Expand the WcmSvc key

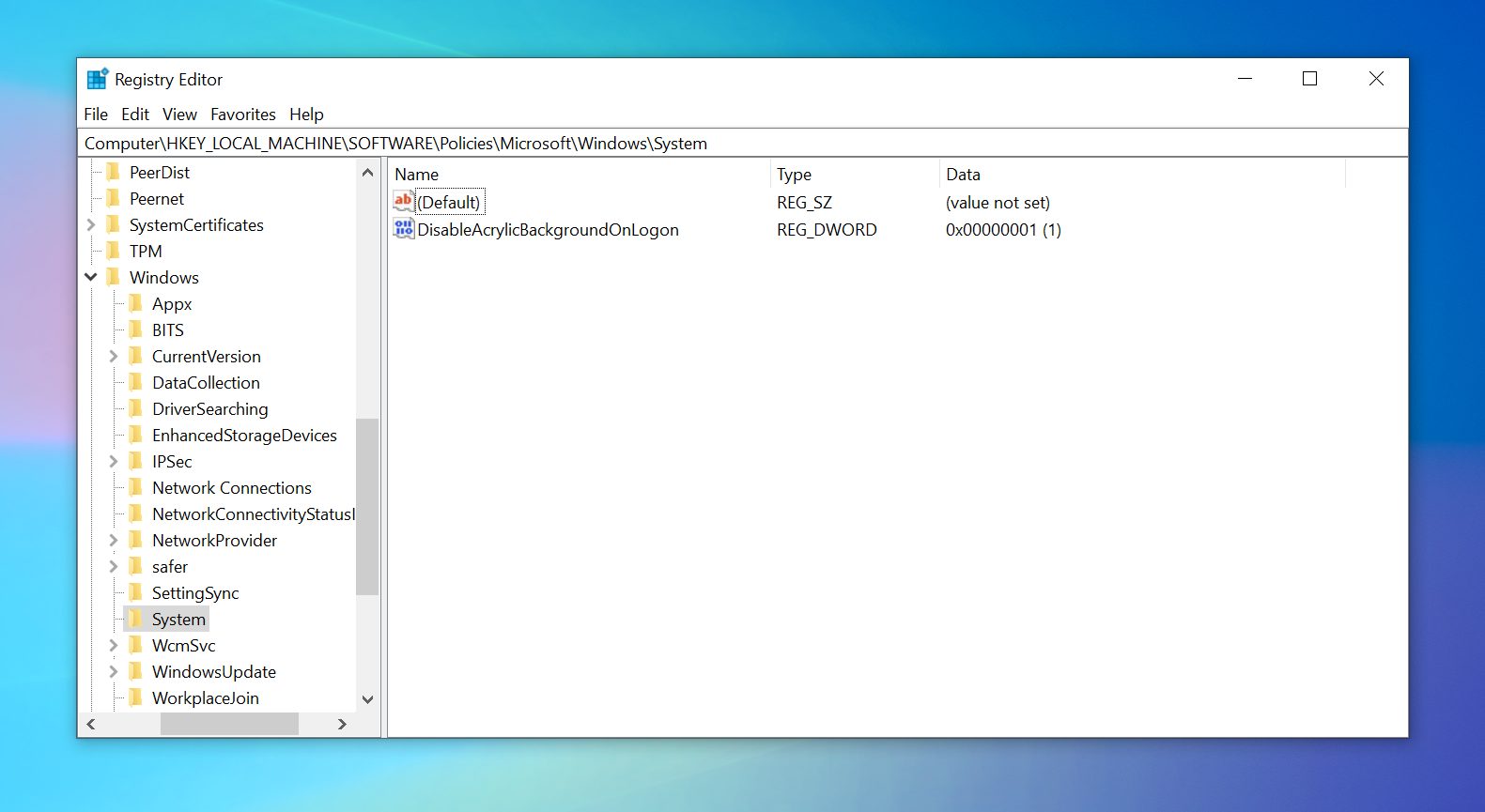coord(114,645)
